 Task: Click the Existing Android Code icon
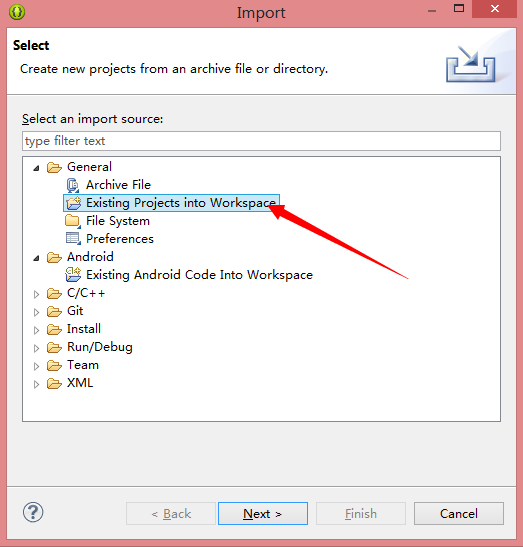pos(73,275)
